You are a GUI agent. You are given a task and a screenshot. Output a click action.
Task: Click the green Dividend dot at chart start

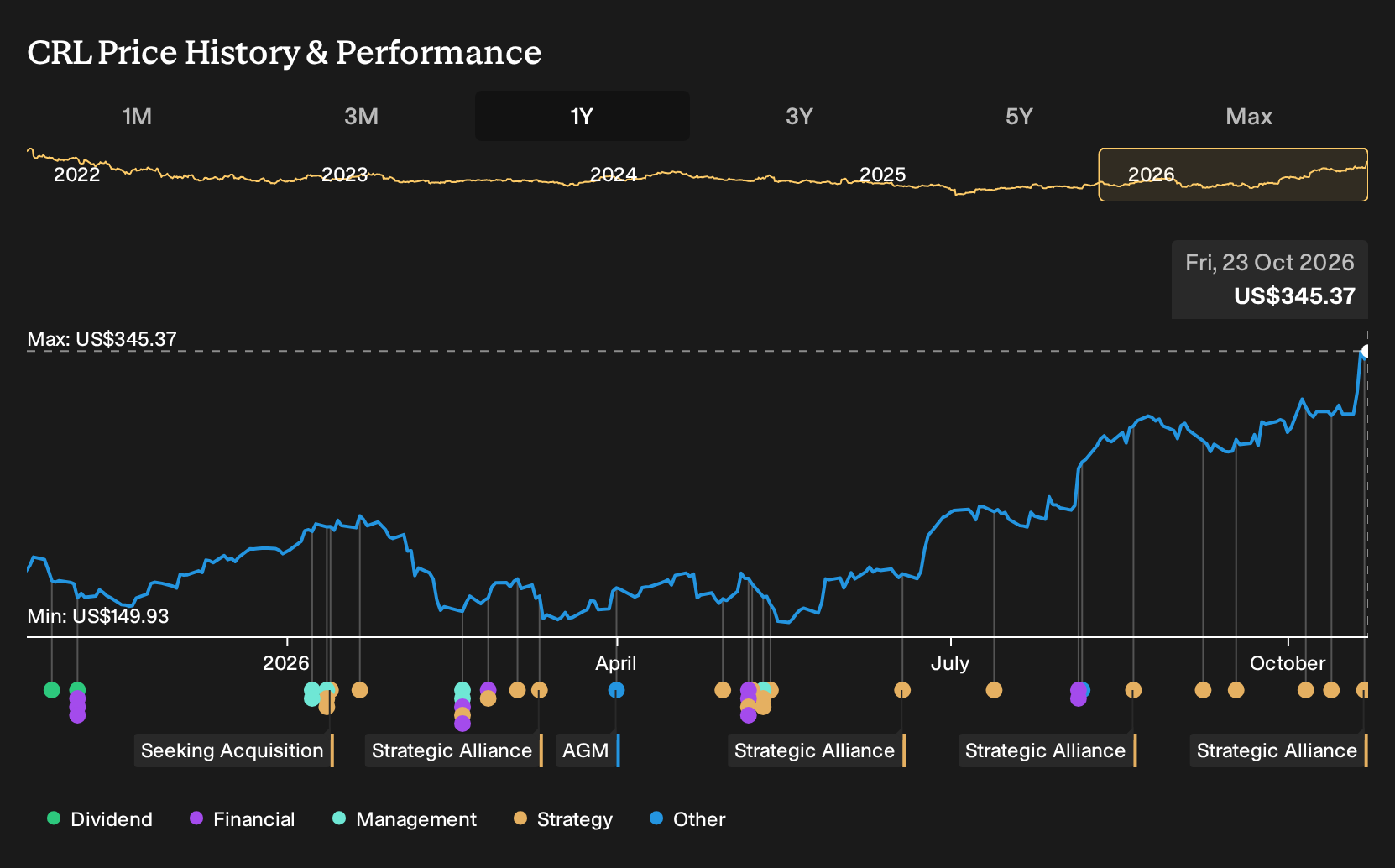[52, 690]
